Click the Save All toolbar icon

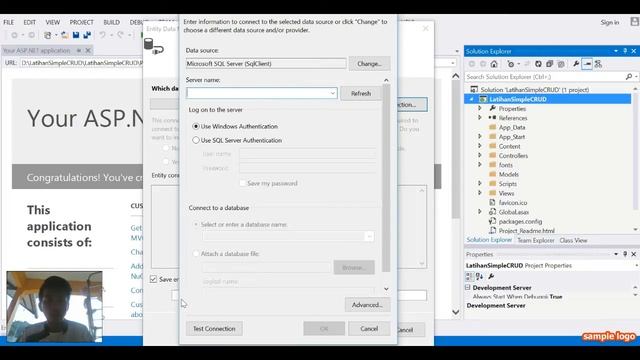click(x=87, y=36)
